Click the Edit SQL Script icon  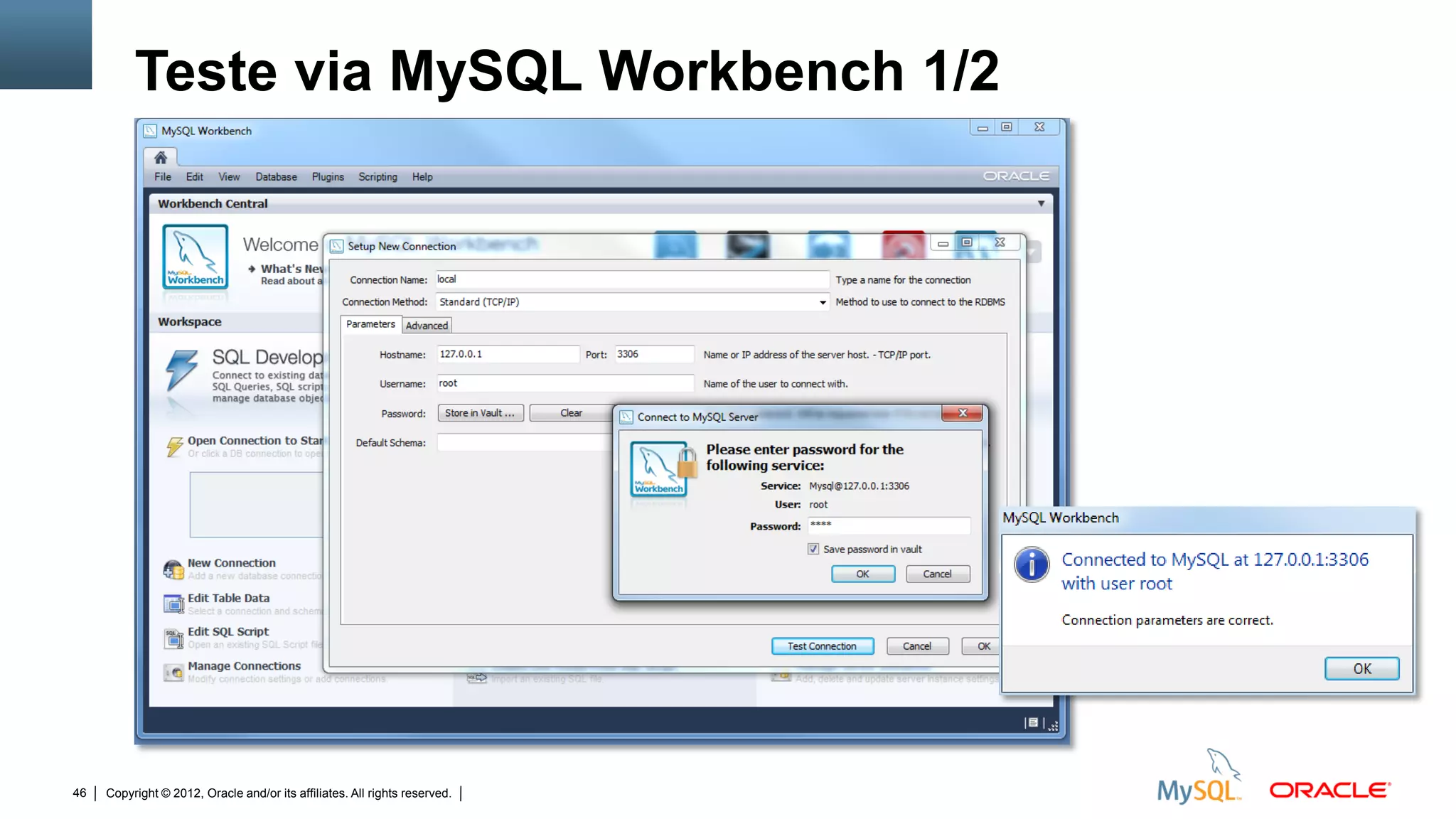pyautogui.click(x=173, y=638)
